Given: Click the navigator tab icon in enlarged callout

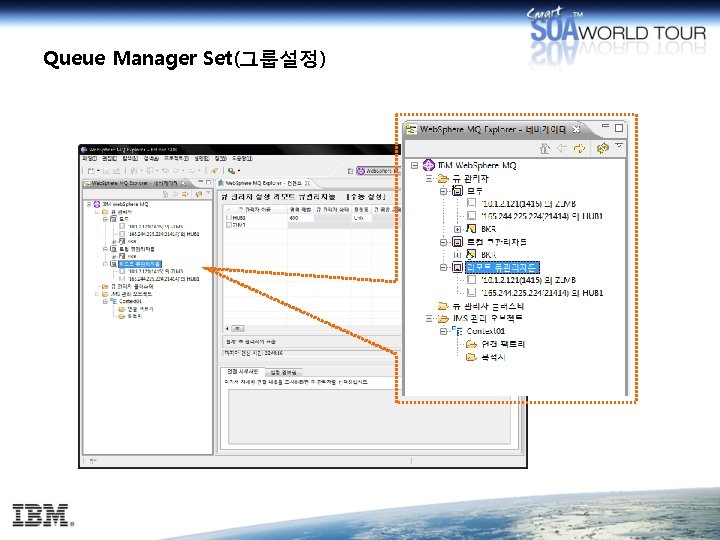Looking at the screenshot, I should [411, 129].
